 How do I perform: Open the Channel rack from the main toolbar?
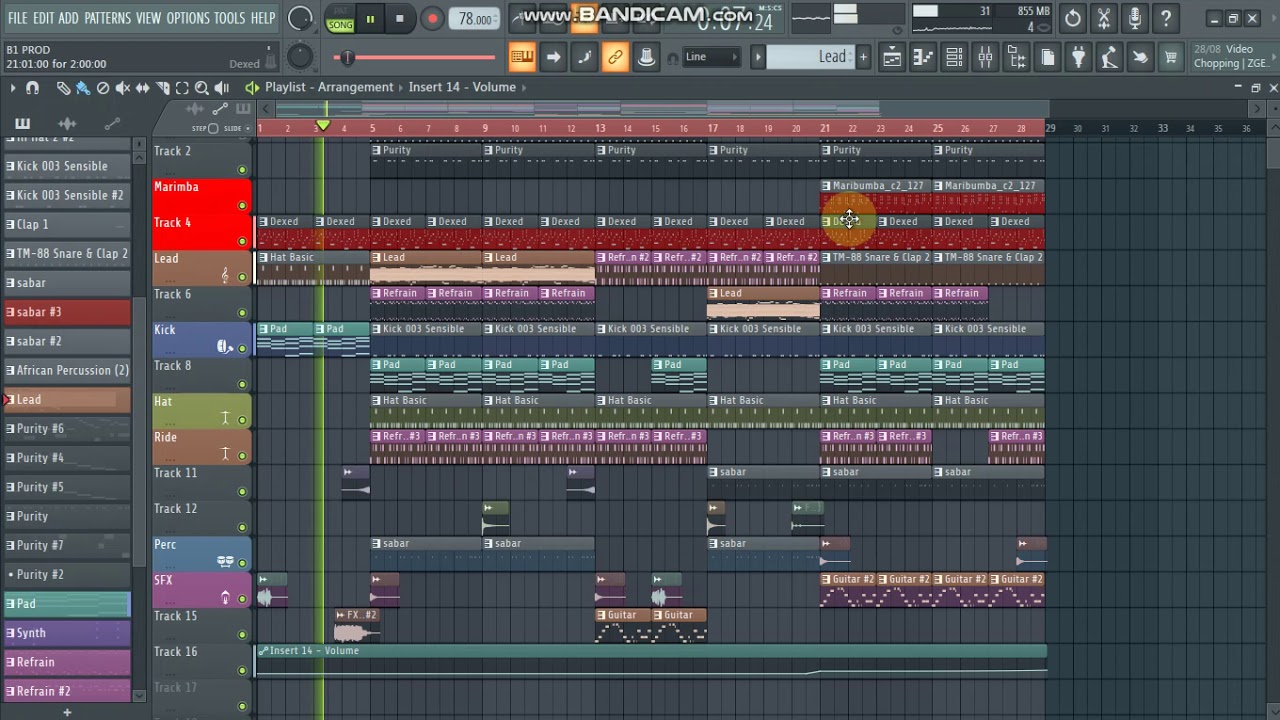[954, 57]
